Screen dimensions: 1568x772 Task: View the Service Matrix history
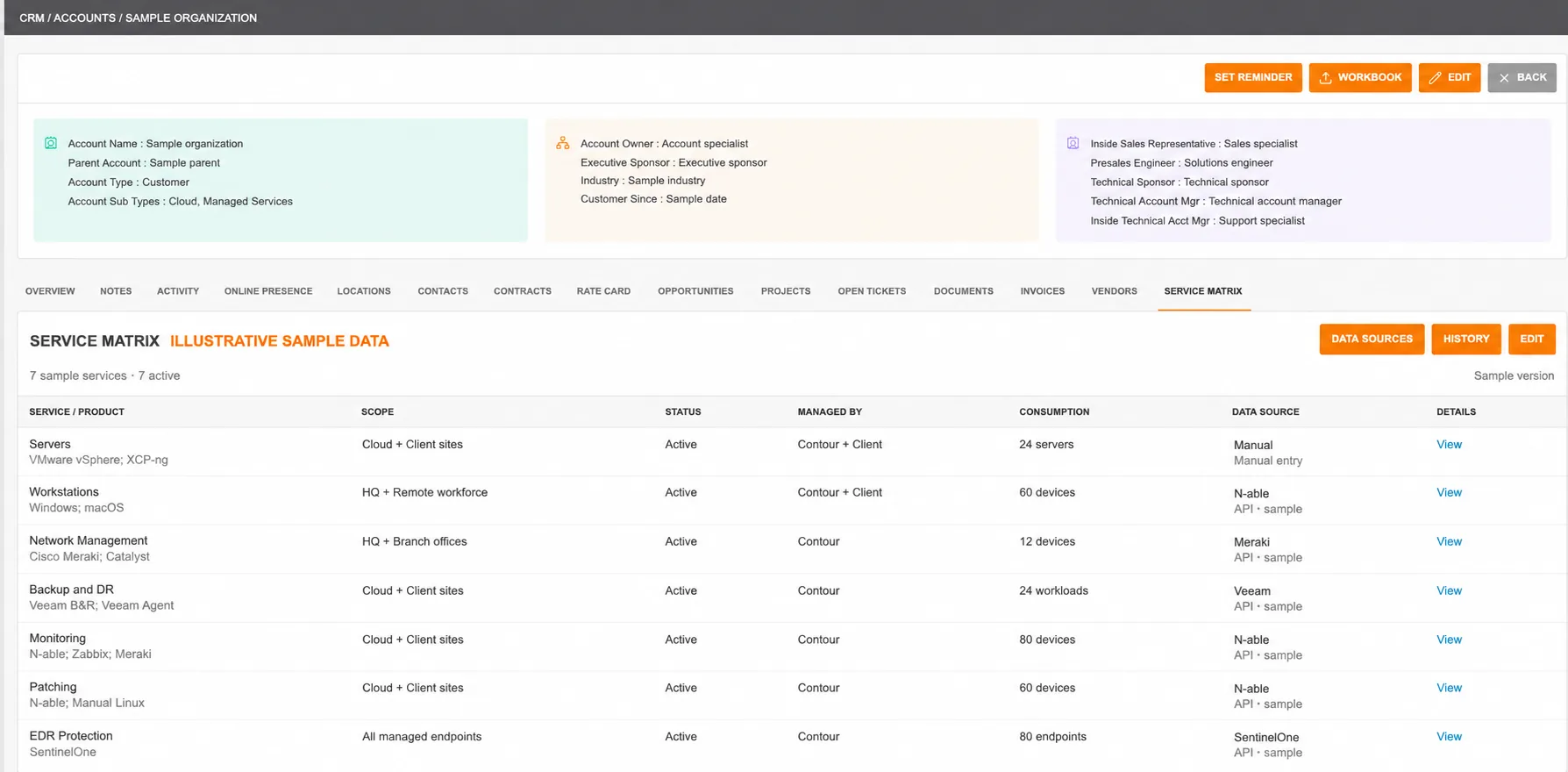click(1466, 339)
